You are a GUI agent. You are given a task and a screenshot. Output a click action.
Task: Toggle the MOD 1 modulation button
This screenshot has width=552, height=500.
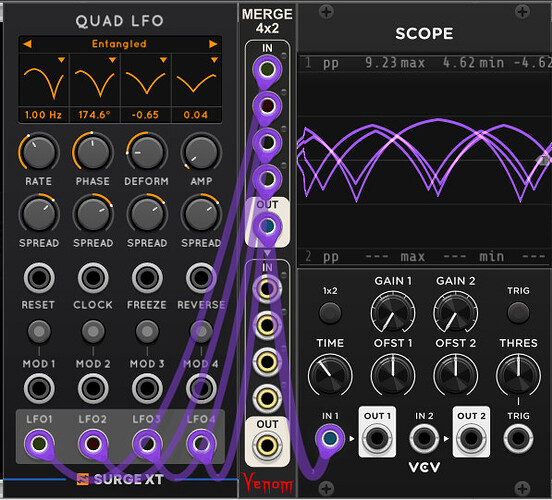pos(39,332)
